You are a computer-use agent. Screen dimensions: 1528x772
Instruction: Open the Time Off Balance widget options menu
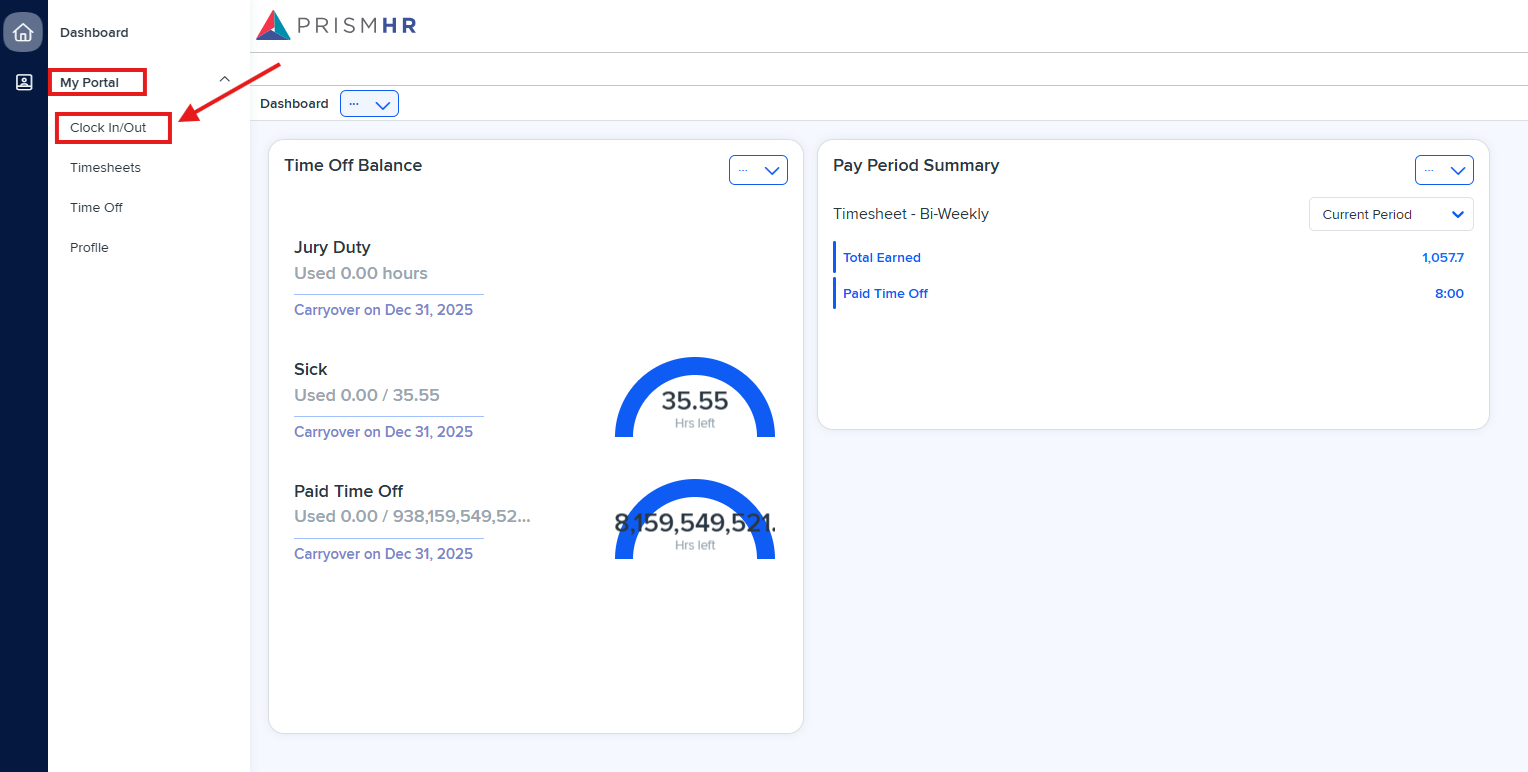click(757, 169)
